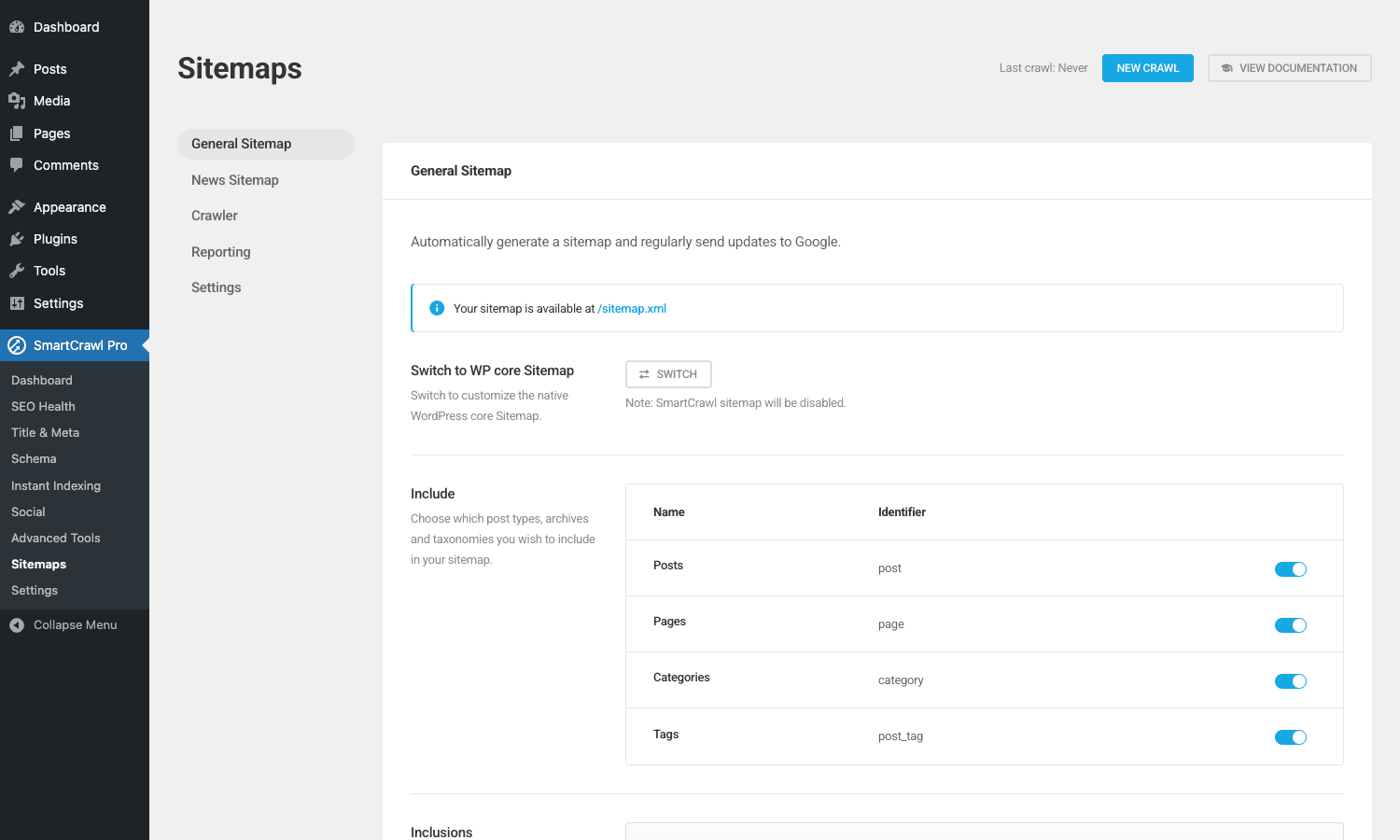Click View Documentation button
Viewport: 1400px width, 840px height.
1290,68
